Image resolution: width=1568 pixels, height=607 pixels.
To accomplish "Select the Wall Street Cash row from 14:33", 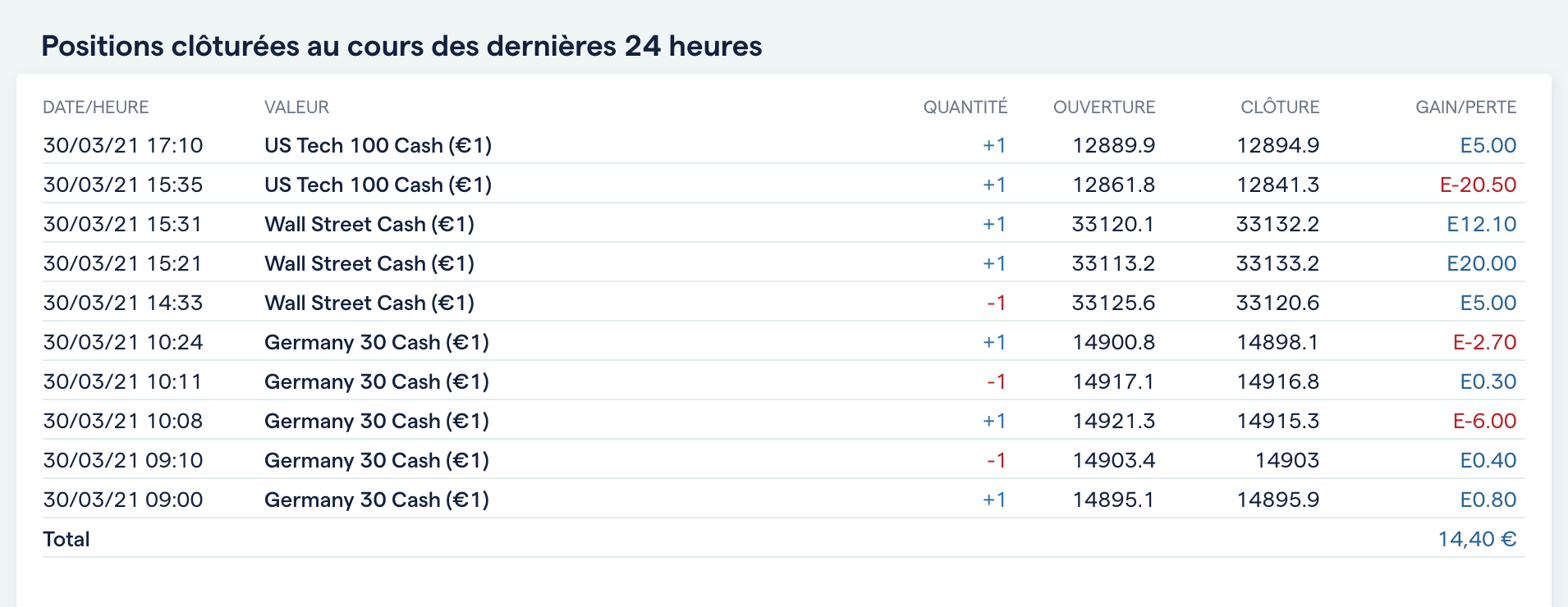I will (x=369, y=303).
